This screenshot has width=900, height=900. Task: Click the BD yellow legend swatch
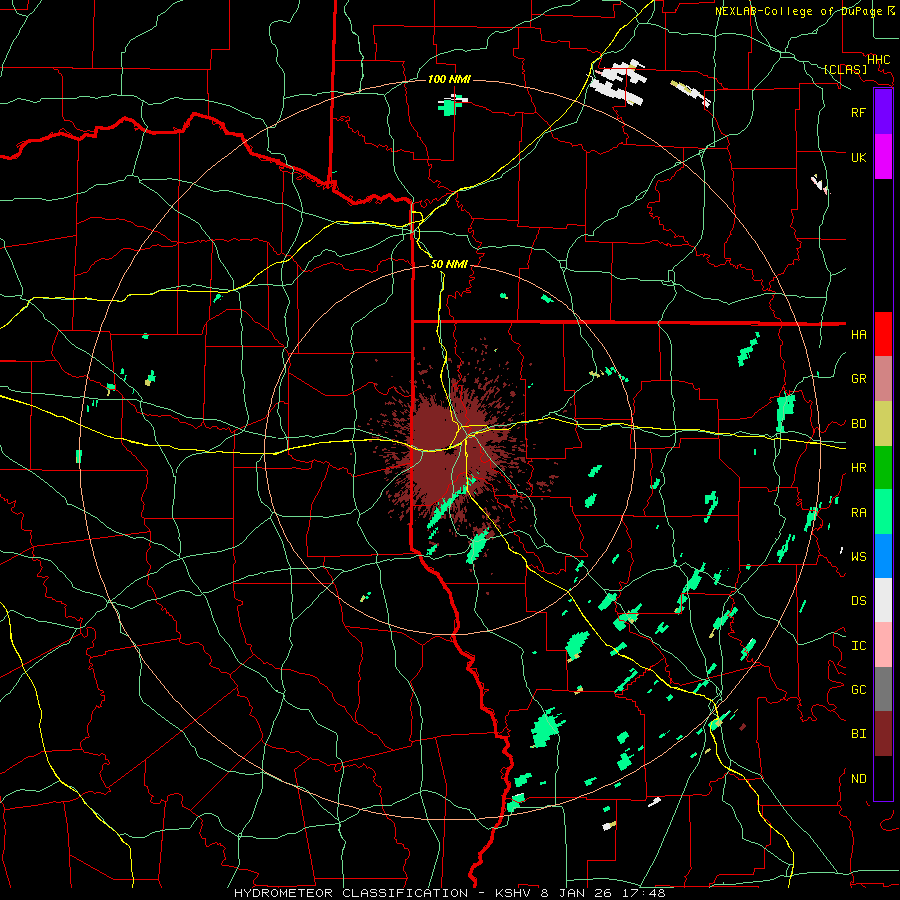pos(883,424)
